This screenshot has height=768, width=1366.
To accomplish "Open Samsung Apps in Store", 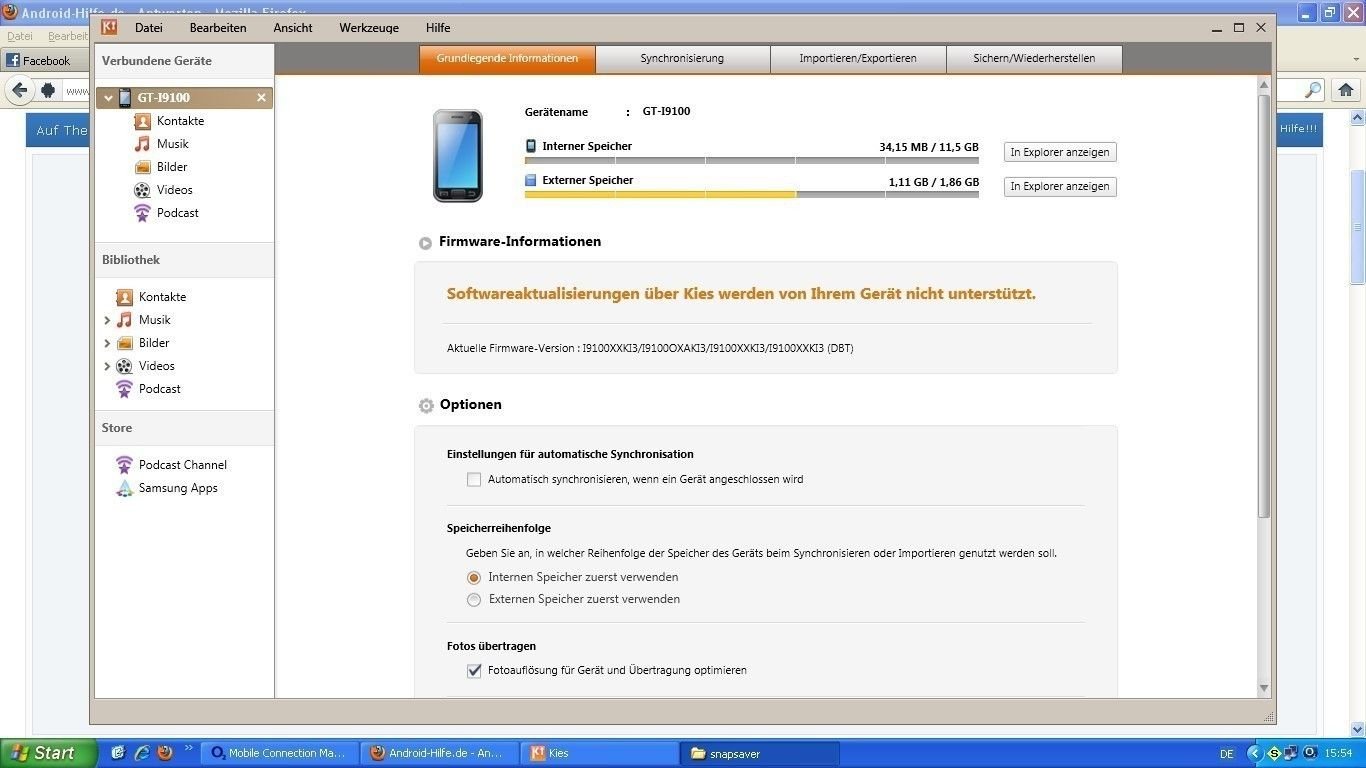I will point(167,488).
